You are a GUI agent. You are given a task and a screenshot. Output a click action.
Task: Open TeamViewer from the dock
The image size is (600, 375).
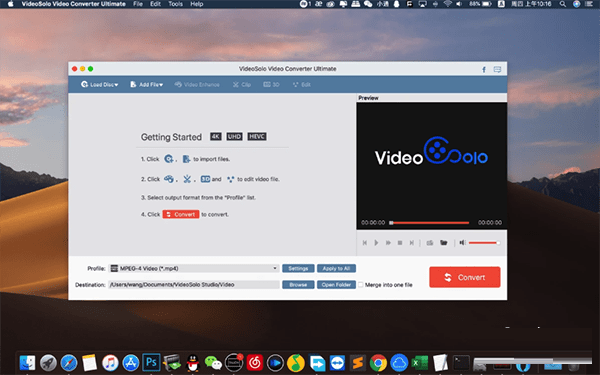(337, 362)
